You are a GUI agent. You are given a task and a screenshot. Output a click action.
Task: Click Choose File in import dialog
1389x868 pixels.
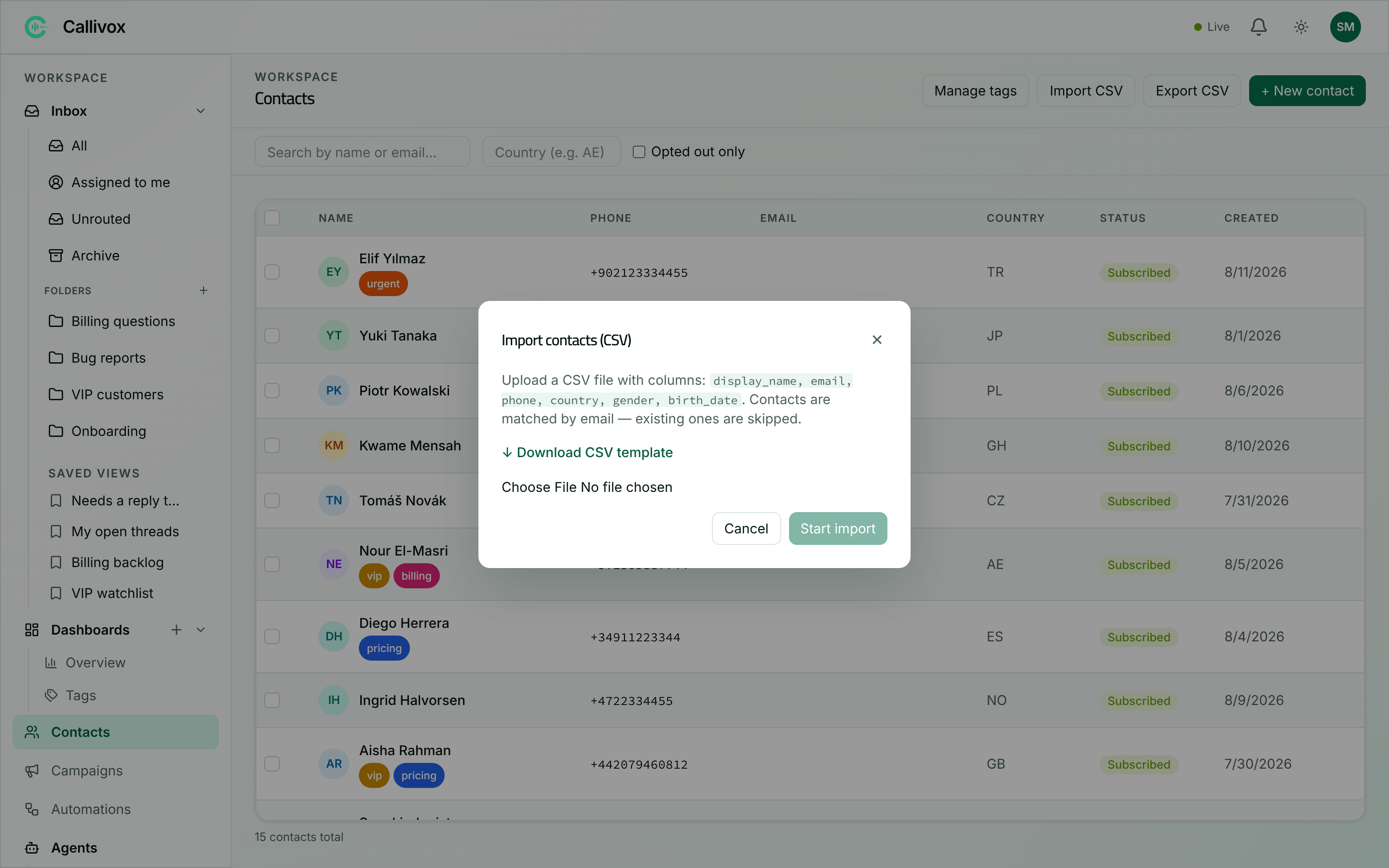tap(539, 487)
